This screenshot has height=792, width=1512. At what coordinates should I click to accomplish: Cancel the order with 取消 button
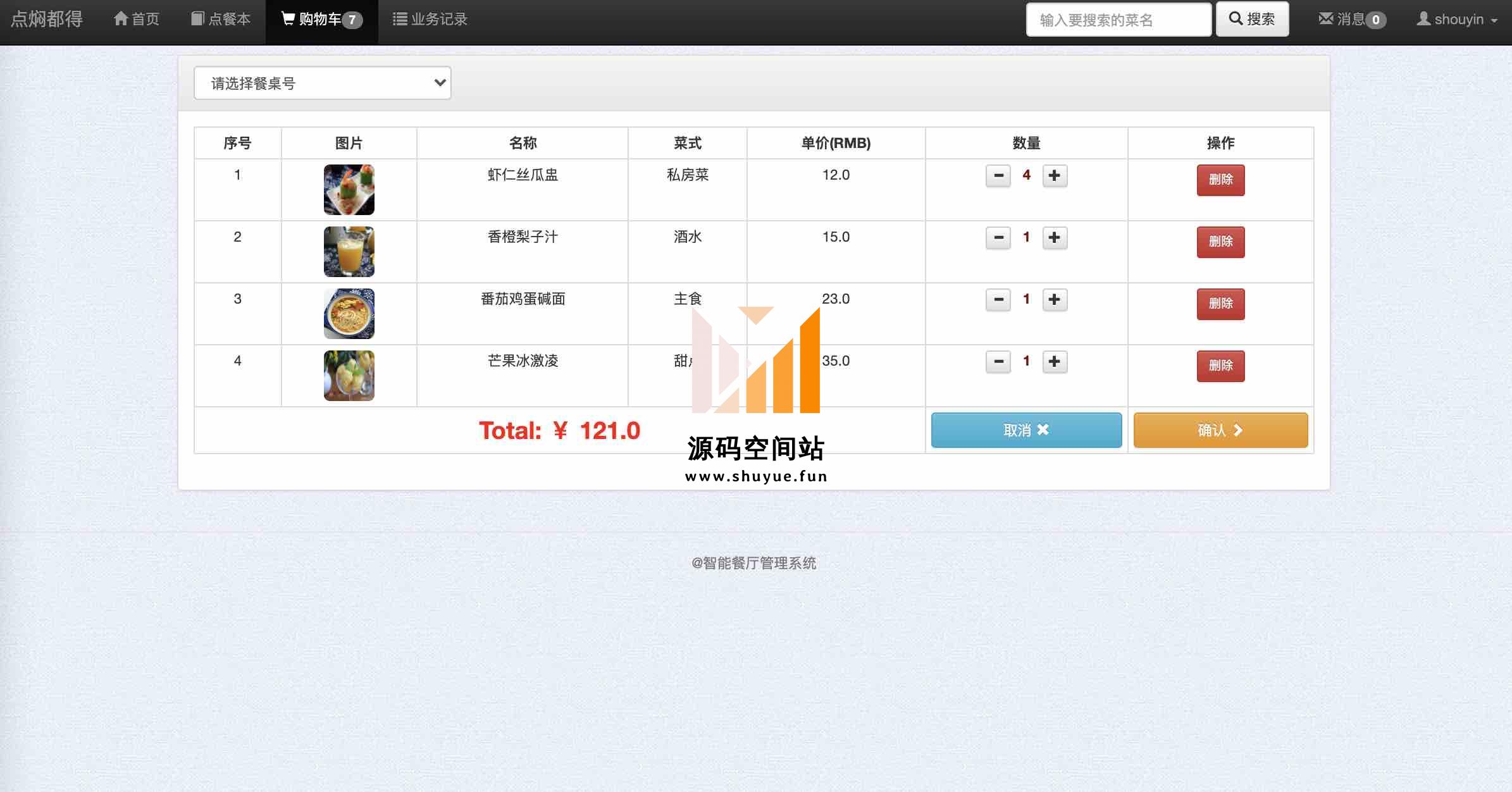point(1026,430)
